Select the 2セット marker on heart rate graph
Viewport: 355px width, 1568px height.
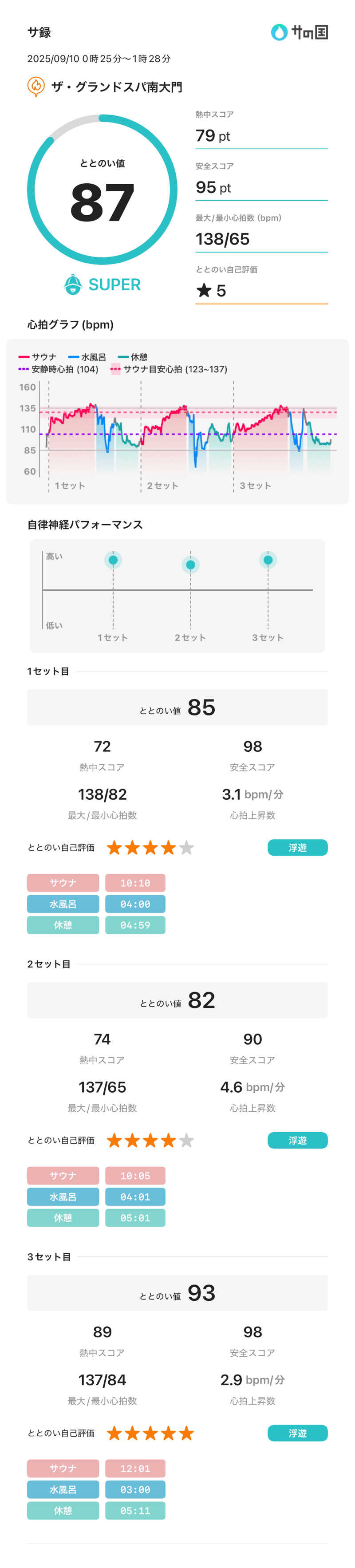click(162, 485)
